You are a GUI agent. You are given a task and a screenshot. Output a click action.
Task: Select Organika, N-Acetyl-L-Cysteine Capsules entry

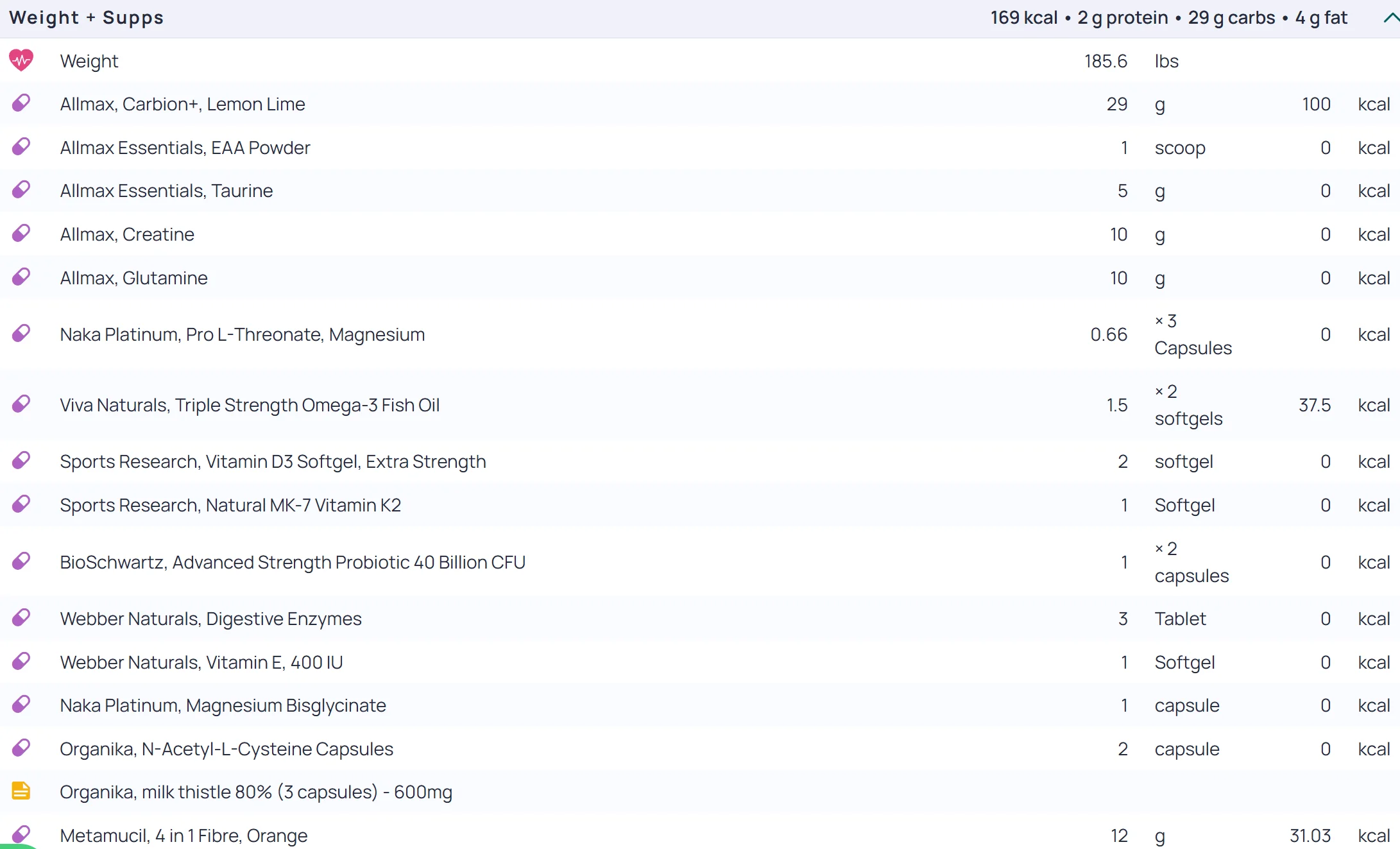point(226,749)
